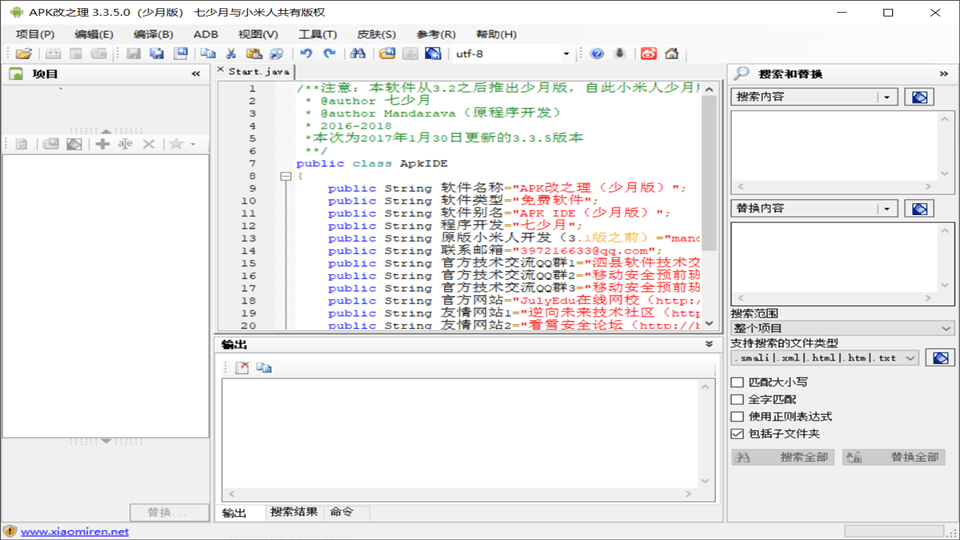
Task: Expand the 整个项目 search scope dropdown
Action: click(x=946, y=328)
